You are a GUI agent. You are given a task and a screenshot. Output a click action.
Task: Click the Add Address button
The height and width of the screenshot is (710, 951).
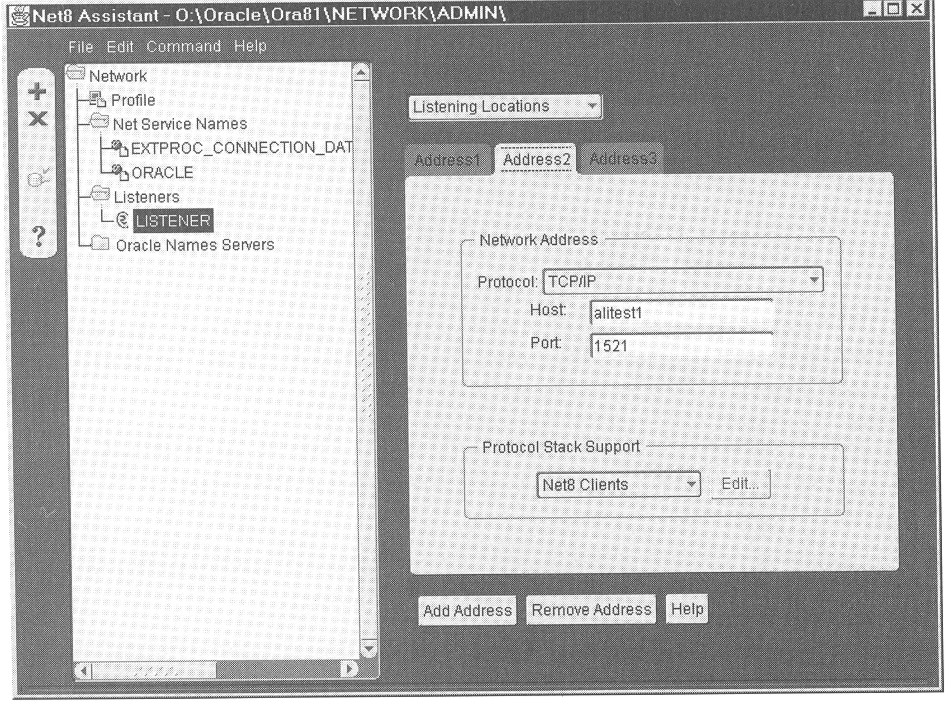(467, 610)
